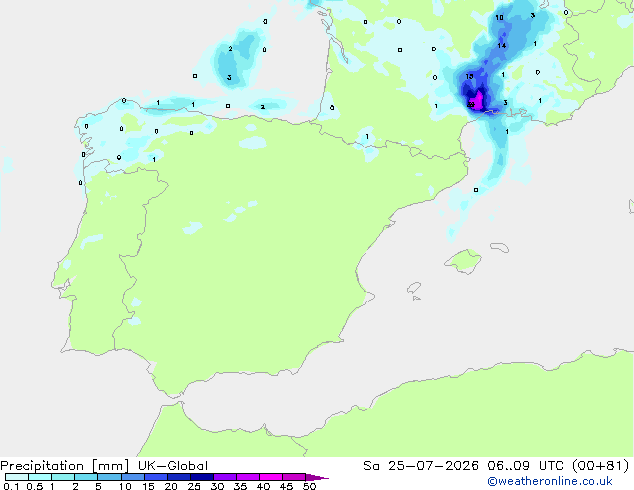
Task: Click the 1–2 mm legend color swatch
Action: pyautogui.click(x=63, y=477)
